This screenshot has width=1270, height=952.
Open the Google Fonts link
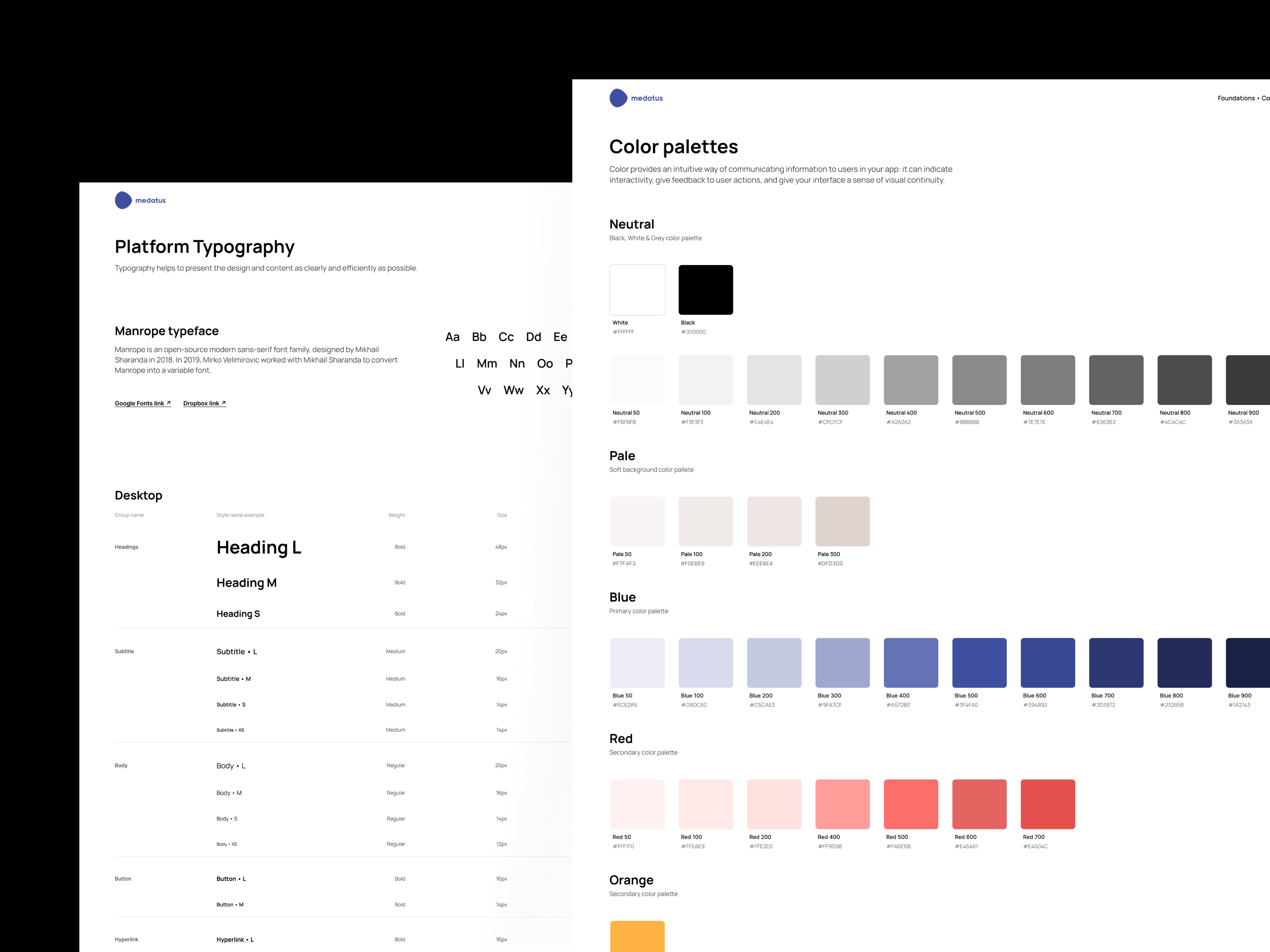tap(140, 403)
